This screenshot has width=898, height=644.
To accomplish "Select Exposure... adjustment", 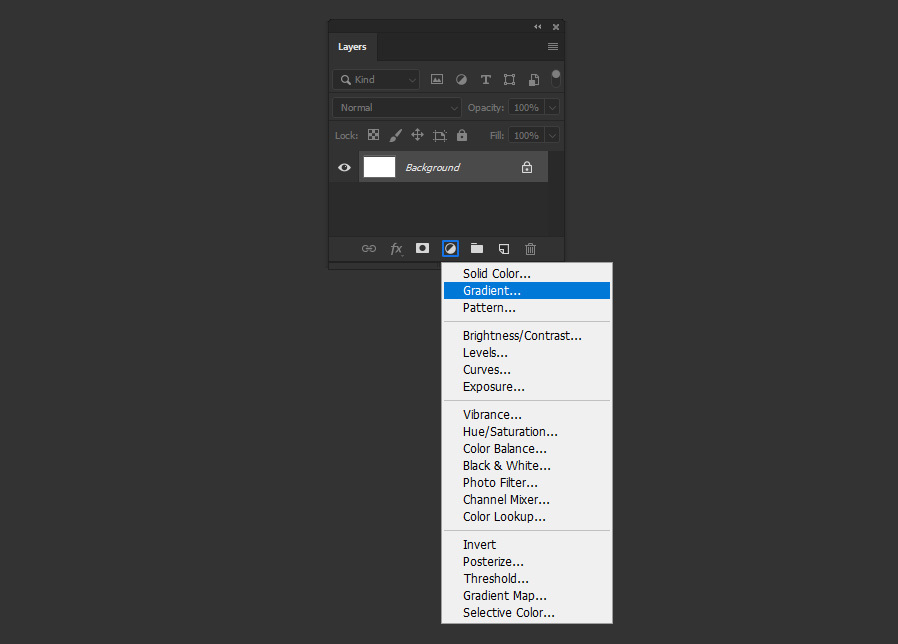I will pyautogui.click(x=527, y=387).
